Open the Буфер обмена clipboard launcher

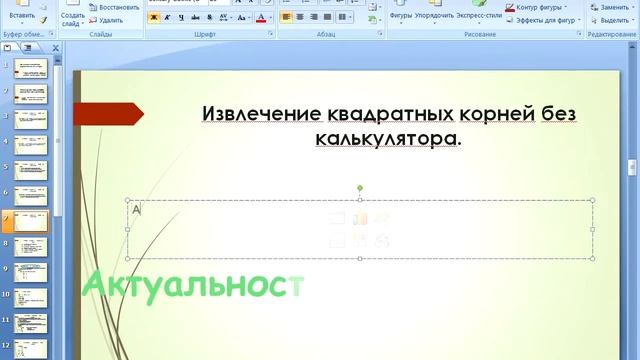[51, 34]
